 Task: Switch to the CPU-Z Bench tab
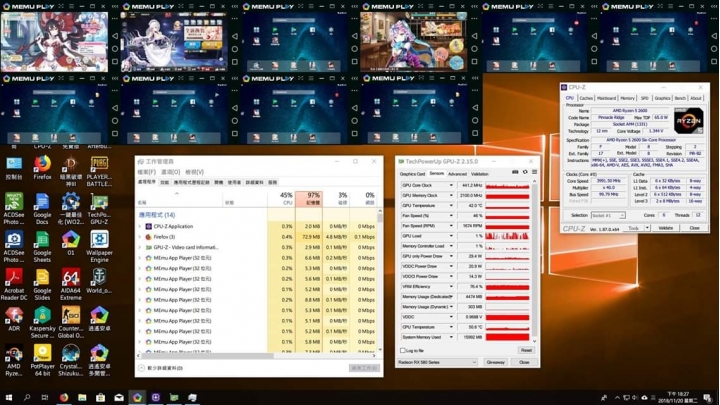(x=680, y=98)
